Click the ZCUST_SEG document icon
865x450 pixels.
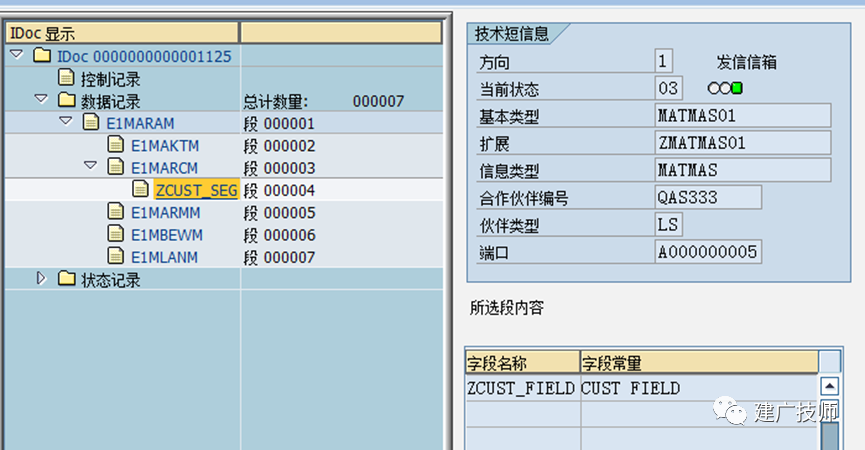click(x=141, y=189)
